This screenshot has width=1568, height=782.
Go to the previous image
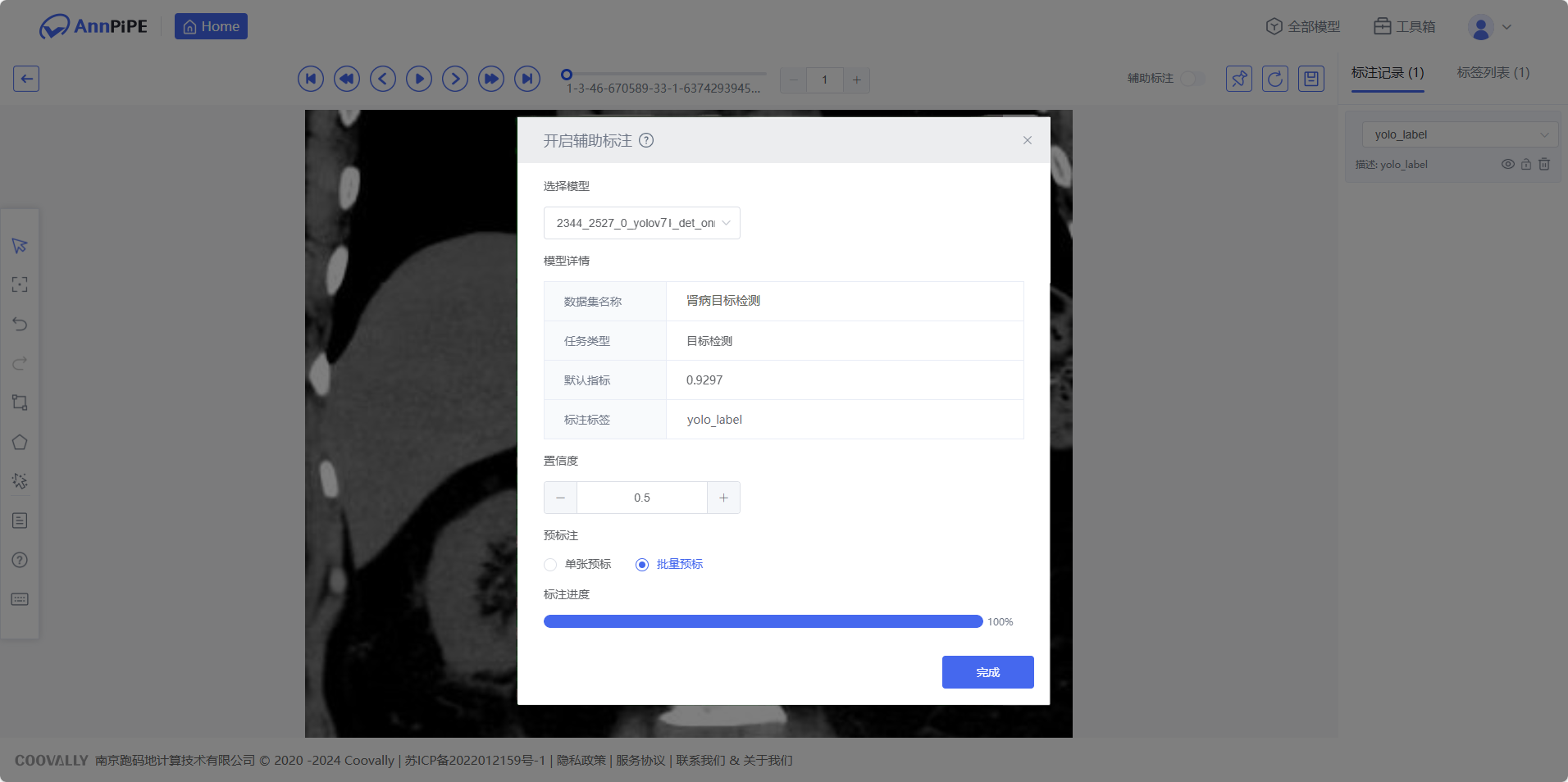pos(383,79)
